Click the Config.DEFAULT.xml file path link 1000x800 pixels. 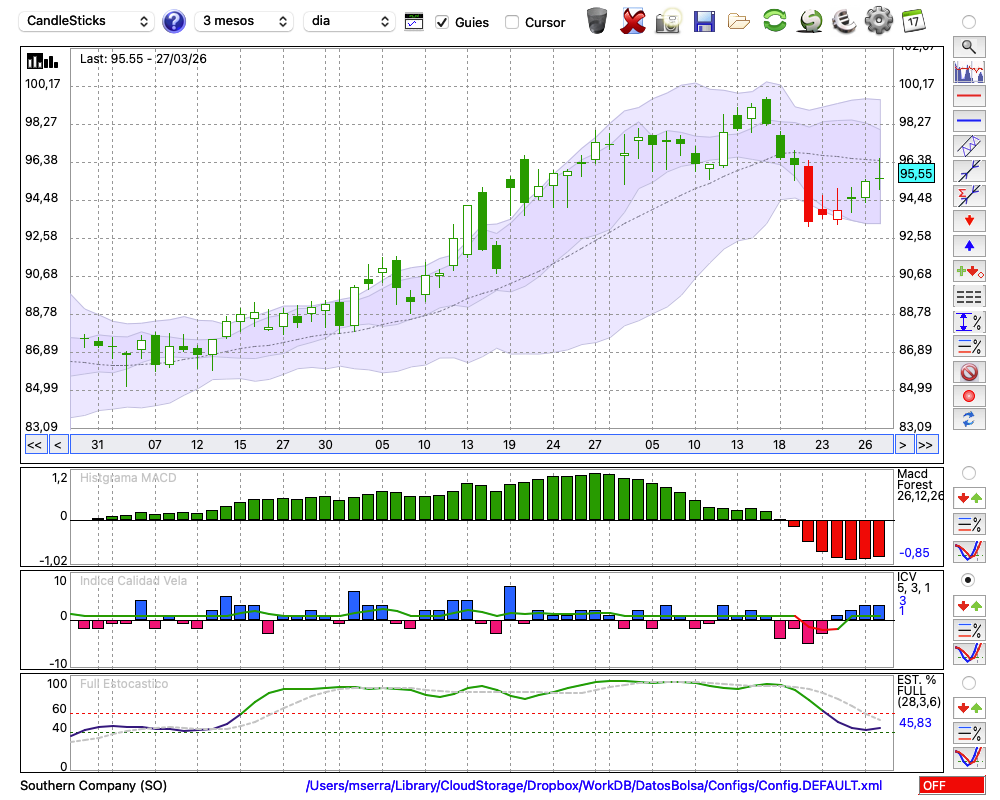coord(594,785)
